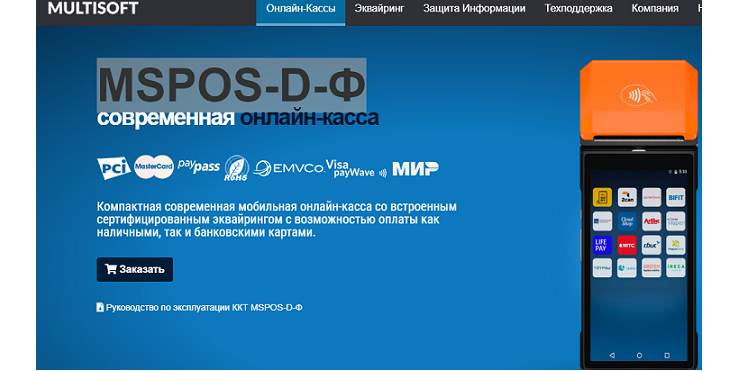Tap the Android recents square on the phone
Image resolution: width=739 pixels, height=371 pixels.
pos(667,355)
